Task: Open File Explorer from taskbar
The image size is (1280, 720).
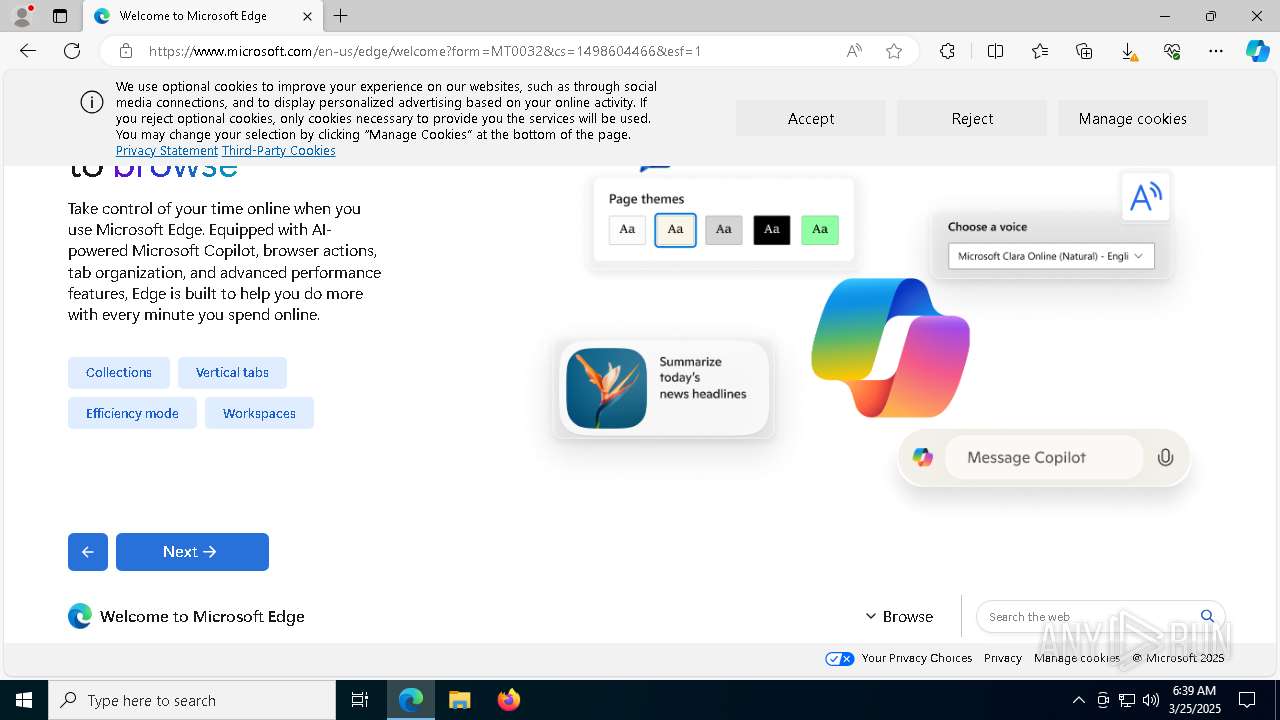Action: (x=460, y=700)
